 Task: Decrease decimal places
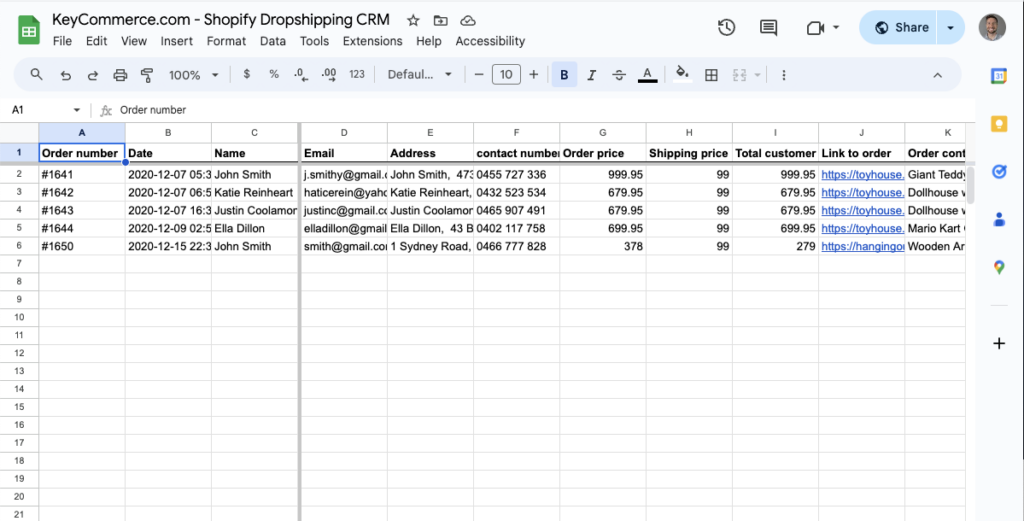coord(301,74)
